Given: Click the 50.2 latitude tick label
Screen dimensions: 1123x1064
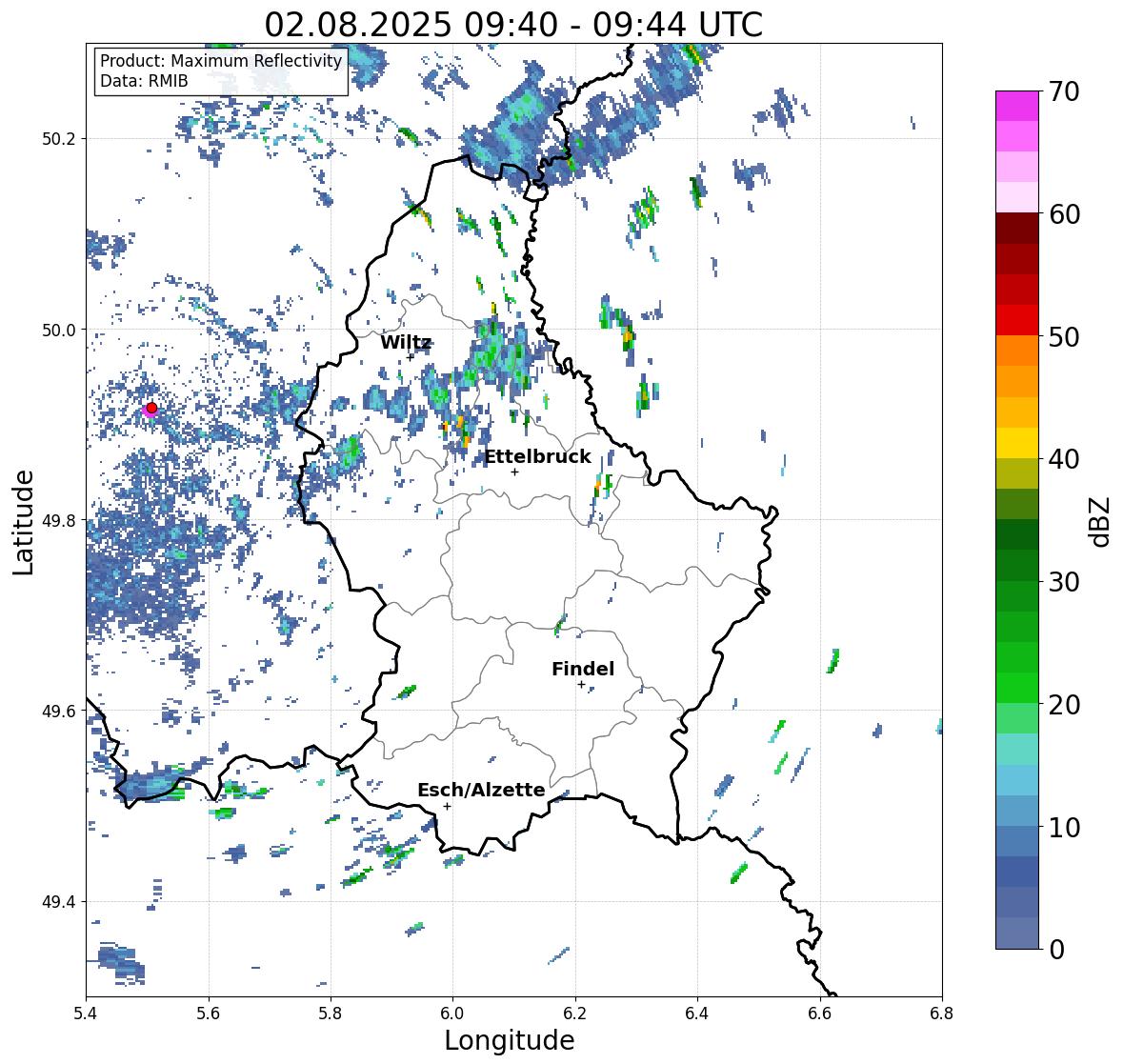Looking at the screenshot, I should [61, 139].
